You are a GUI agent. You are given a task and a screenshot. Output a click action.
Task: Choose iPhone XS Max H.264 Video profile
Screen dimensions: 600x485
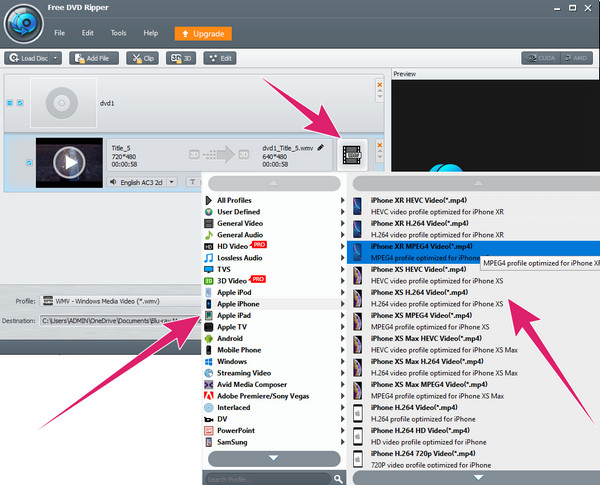(473, 367)
